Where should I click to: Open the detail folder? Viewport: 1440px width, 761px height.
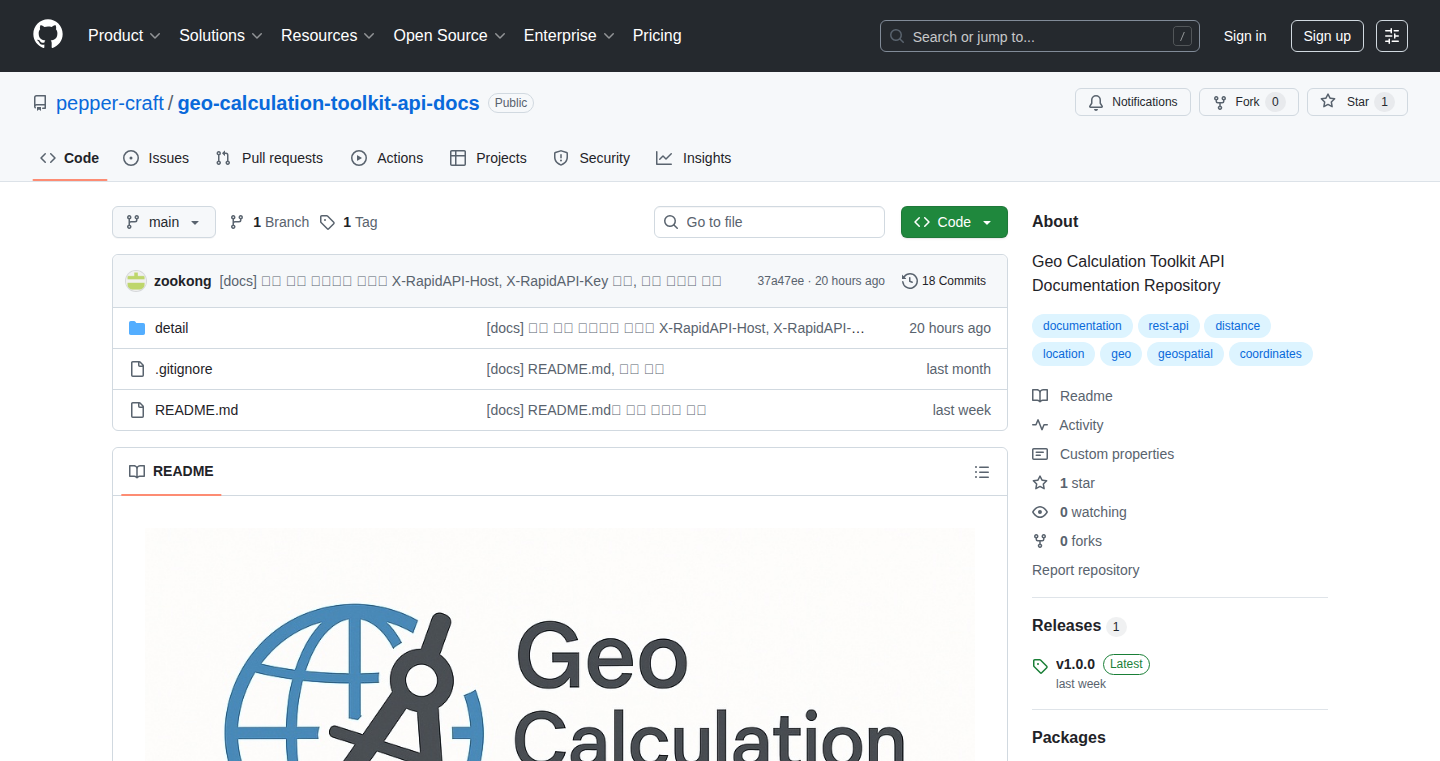click(172, 328)
